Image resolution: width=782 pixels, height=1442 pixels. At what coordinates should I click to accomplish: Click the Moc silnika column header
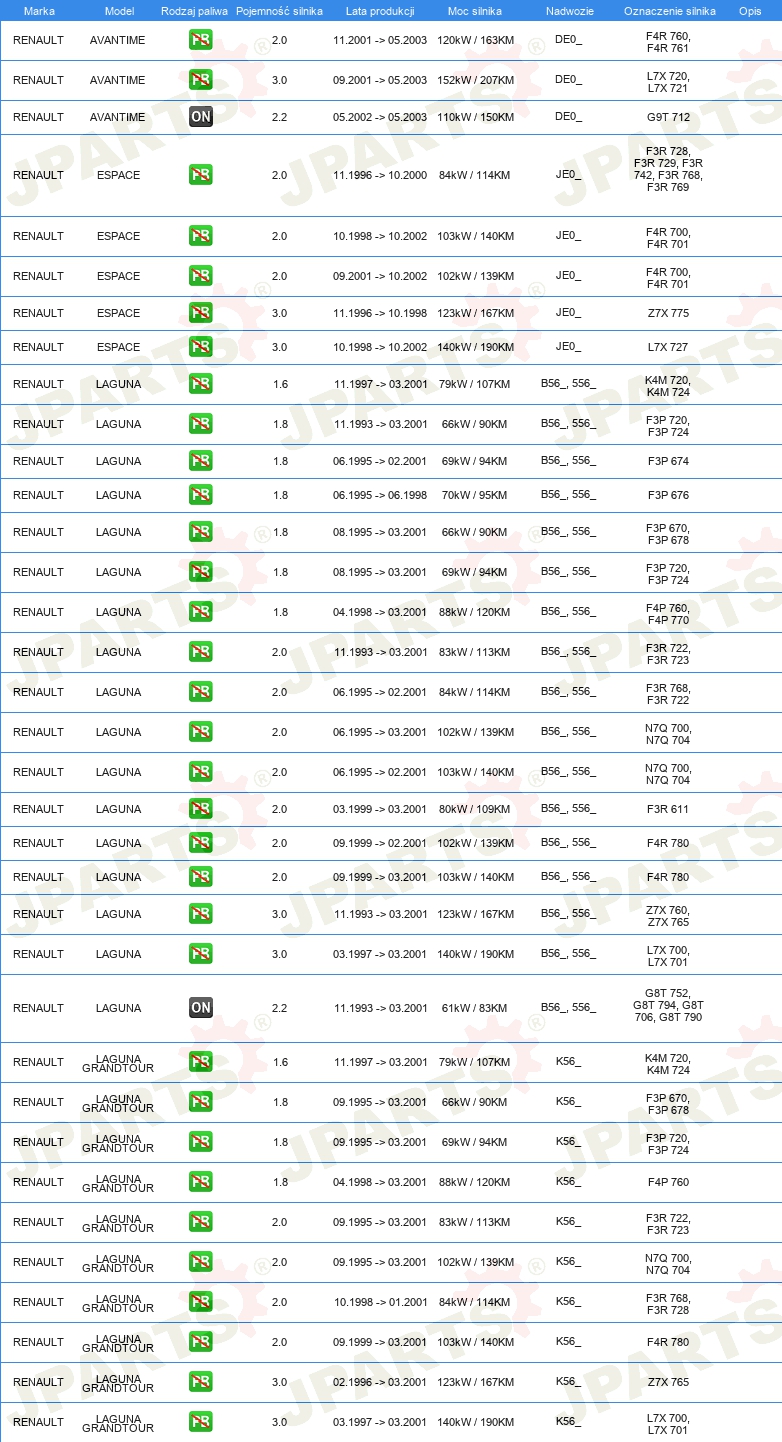tap(475, 10)
